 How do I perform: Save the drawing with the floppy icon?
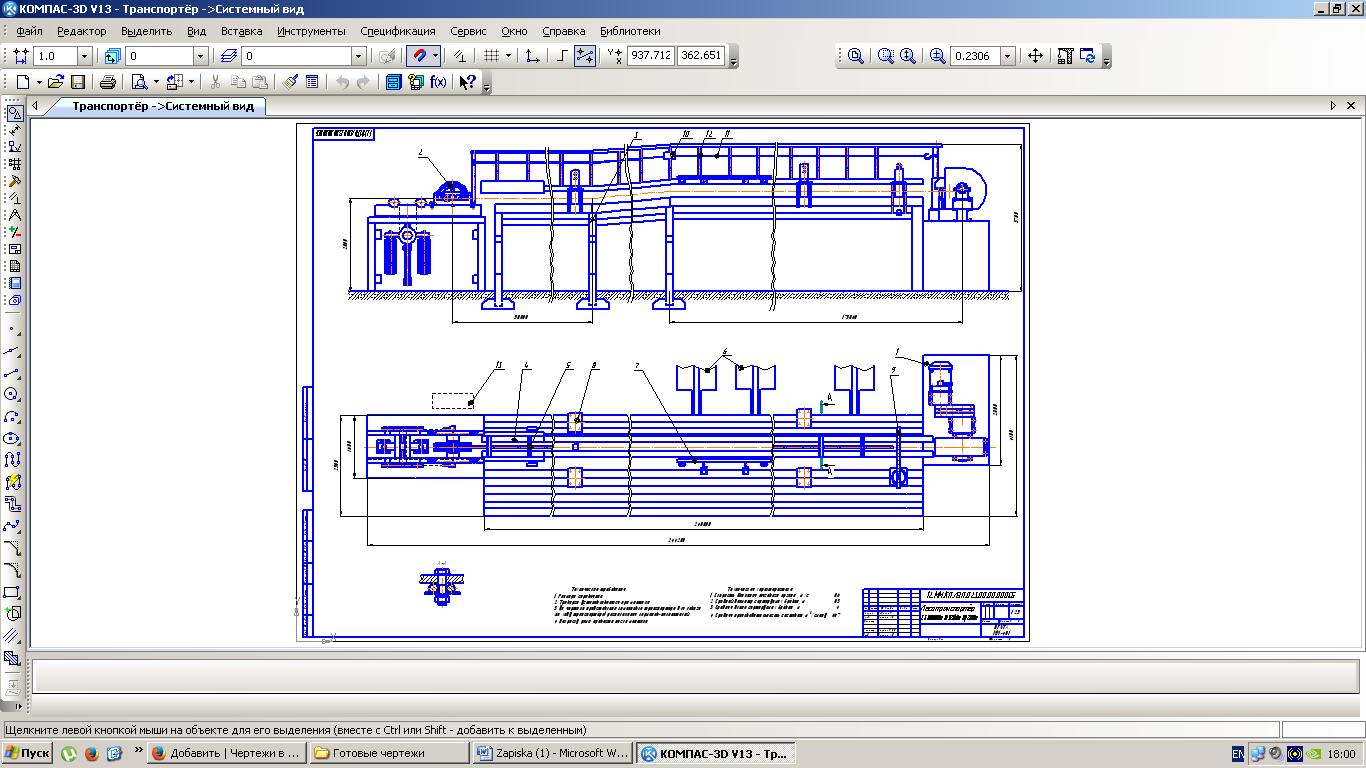pyautogui.click(x=78, y=82)
